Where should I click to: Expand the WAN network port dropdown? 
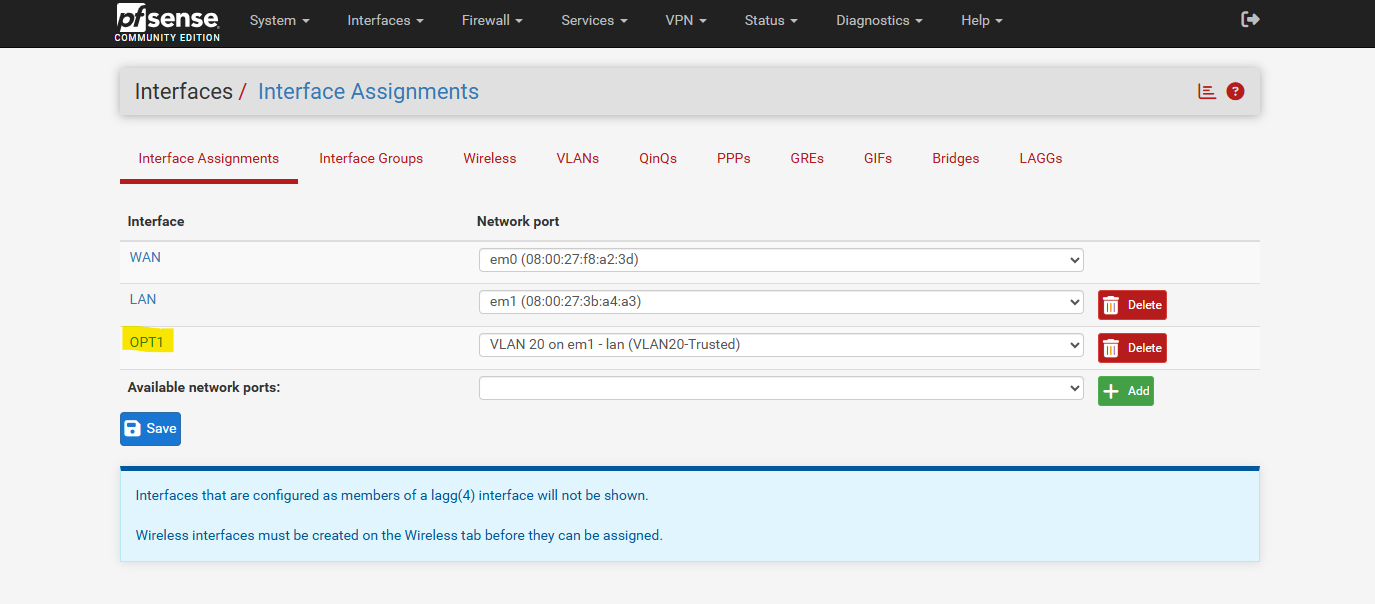pos(781,260)
